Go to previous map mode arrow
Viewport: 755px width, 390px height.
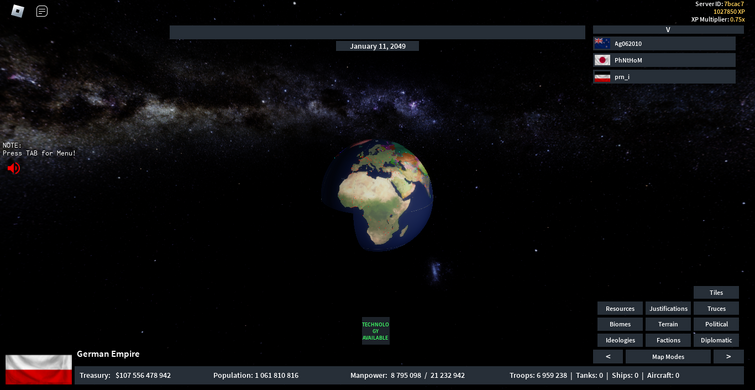pyautogui.click(x=608, y=357)
